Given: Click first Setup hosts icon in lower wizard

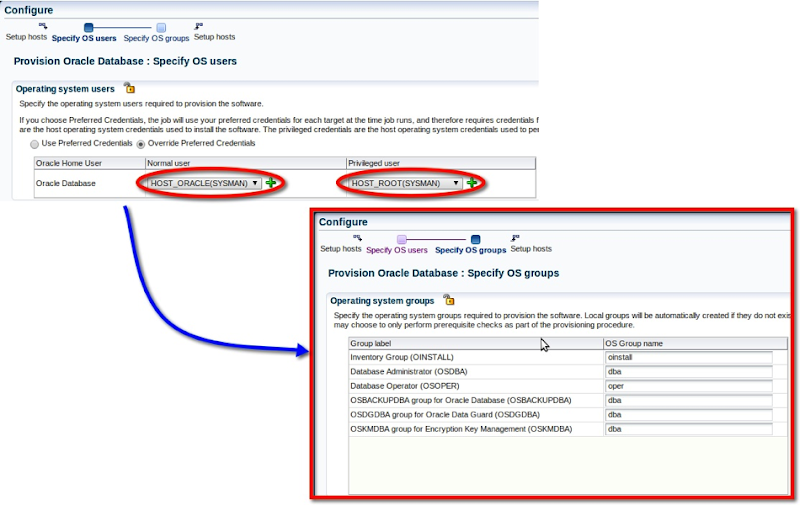Looking at the screenshot, I should tap(357, 238).
